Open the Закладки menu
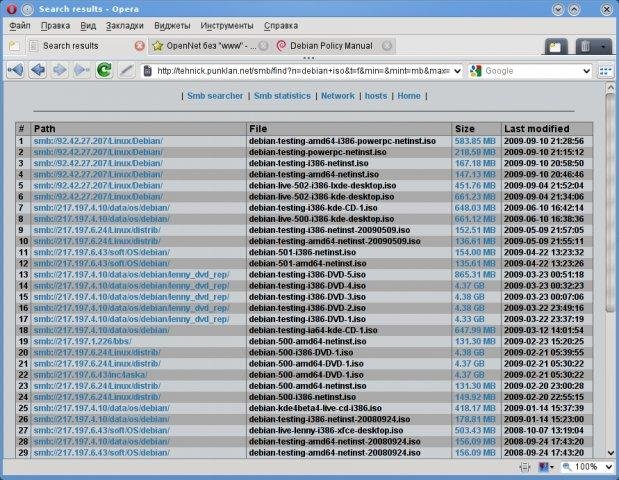The width and height of the screenshot is (619, 480). (x=124, y=26)
